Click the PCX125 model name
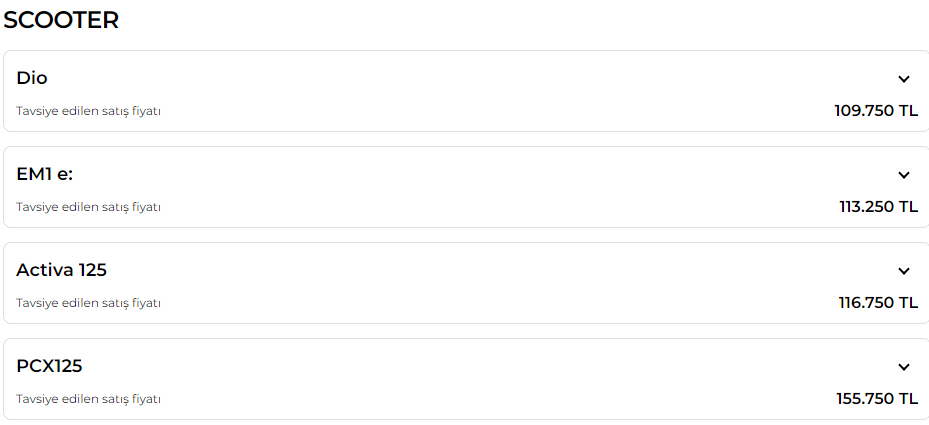The height and width of the screenshot is (425, 929). [49, 366]
